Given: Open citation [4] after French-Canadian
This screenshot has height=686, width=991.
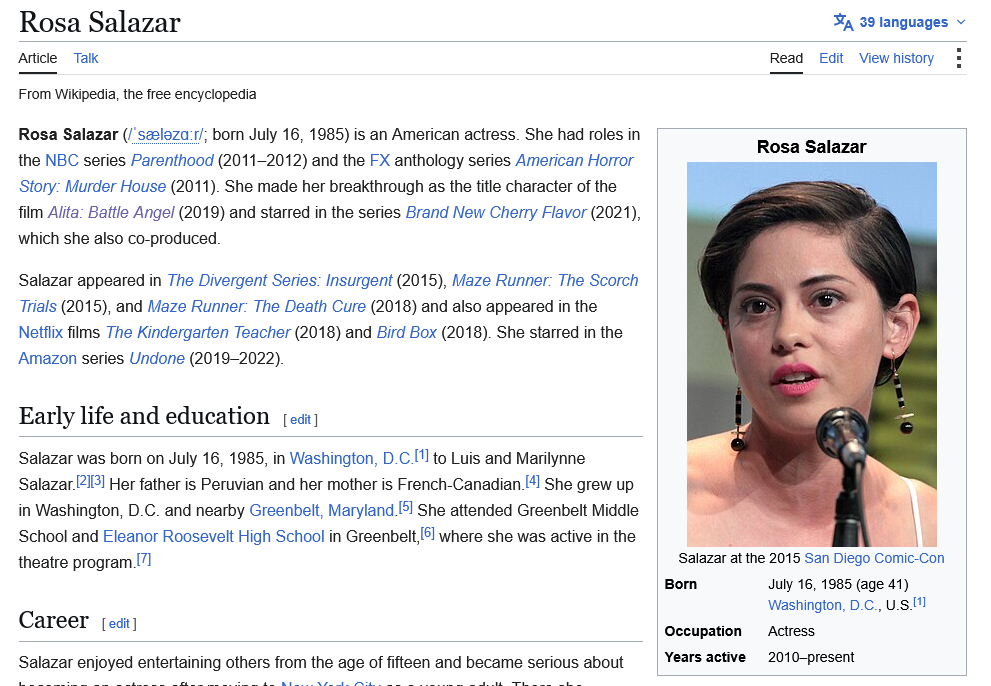Looking at the screenshot, I should [533, 481].
